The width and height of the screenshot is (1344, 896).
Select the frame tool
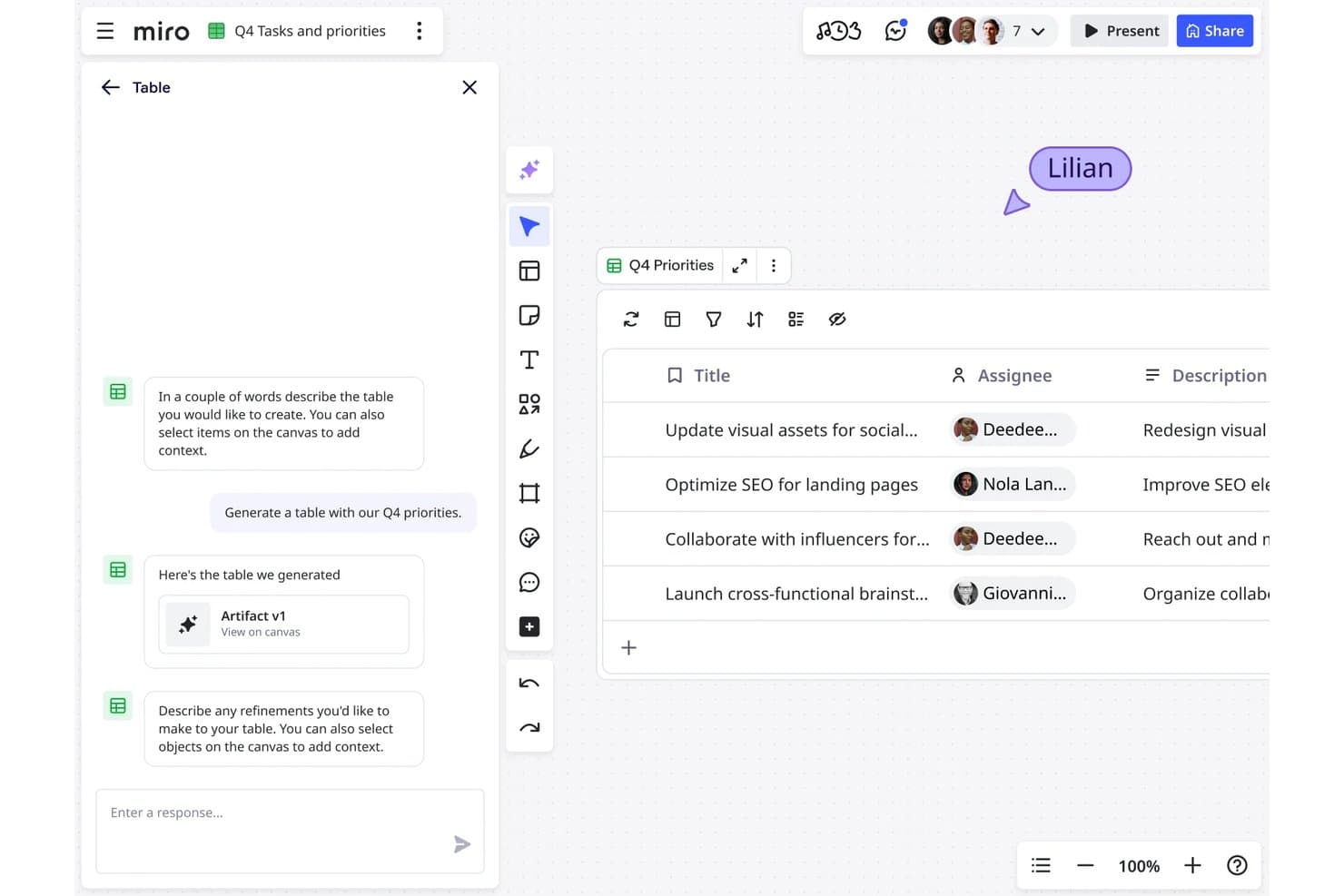[x=529, y=493]
